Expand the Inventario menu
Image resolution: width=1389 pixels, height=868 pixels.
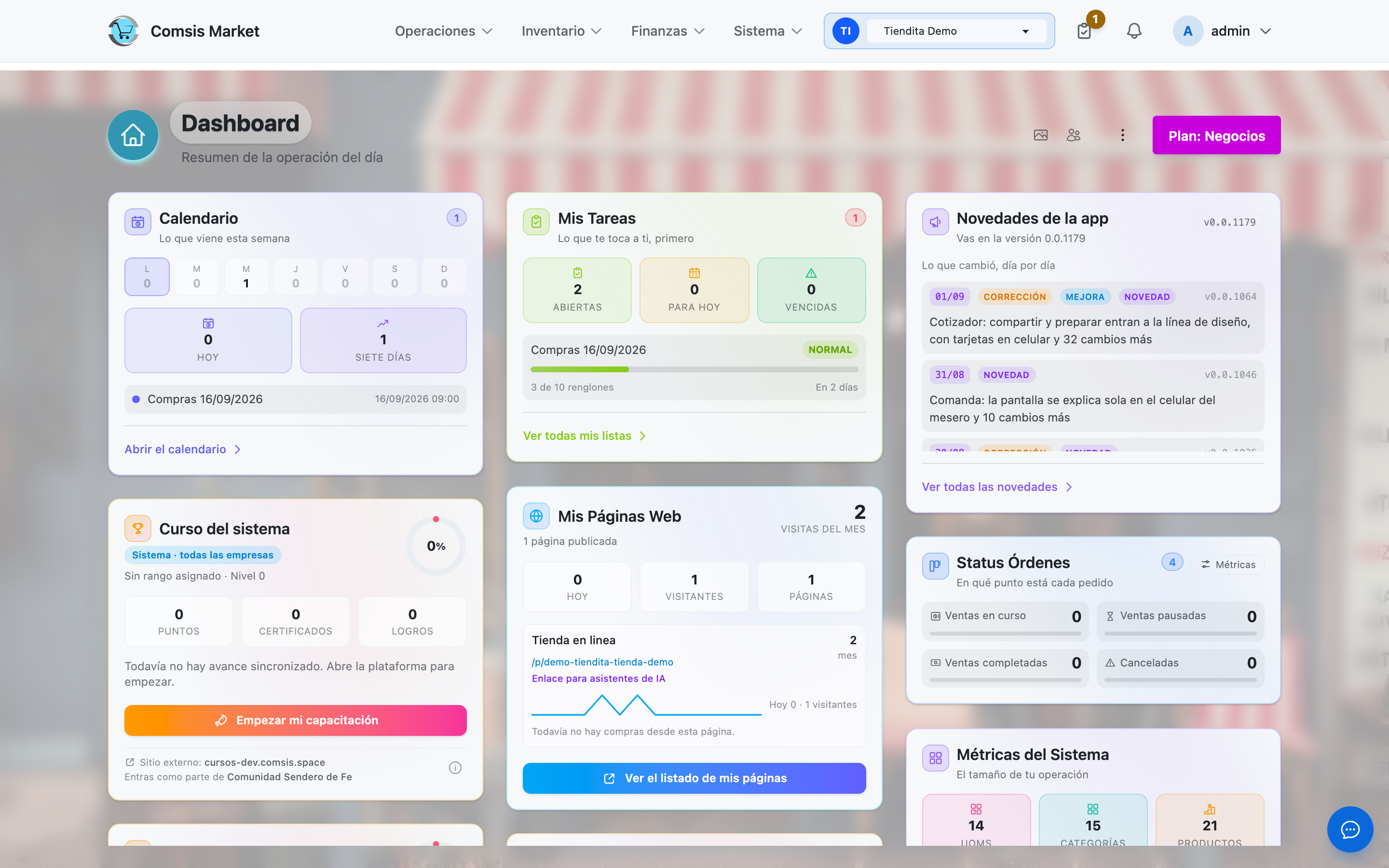tap(561, 31)
